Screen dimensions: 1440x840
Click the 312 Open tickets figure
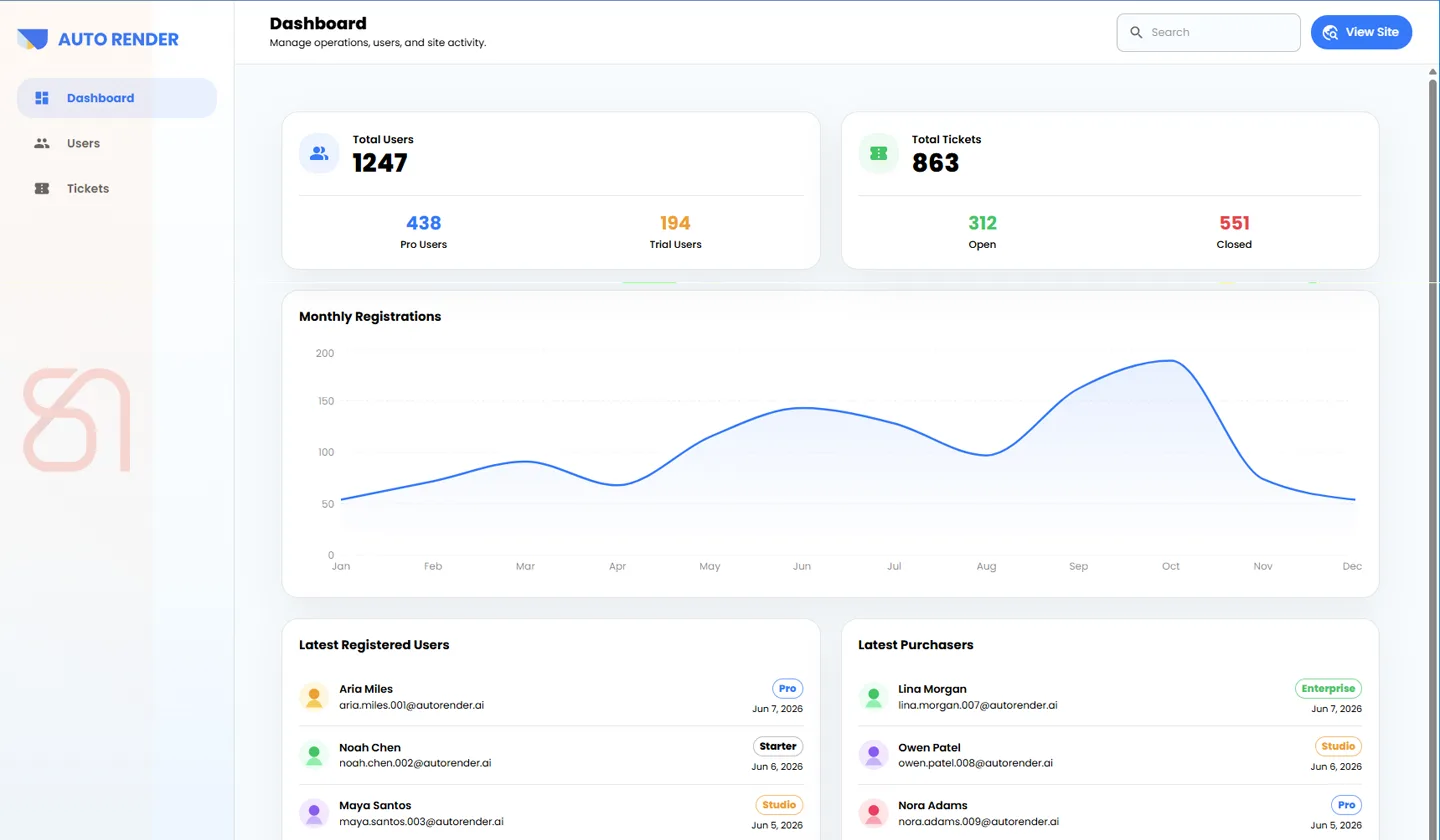(982, 223)
